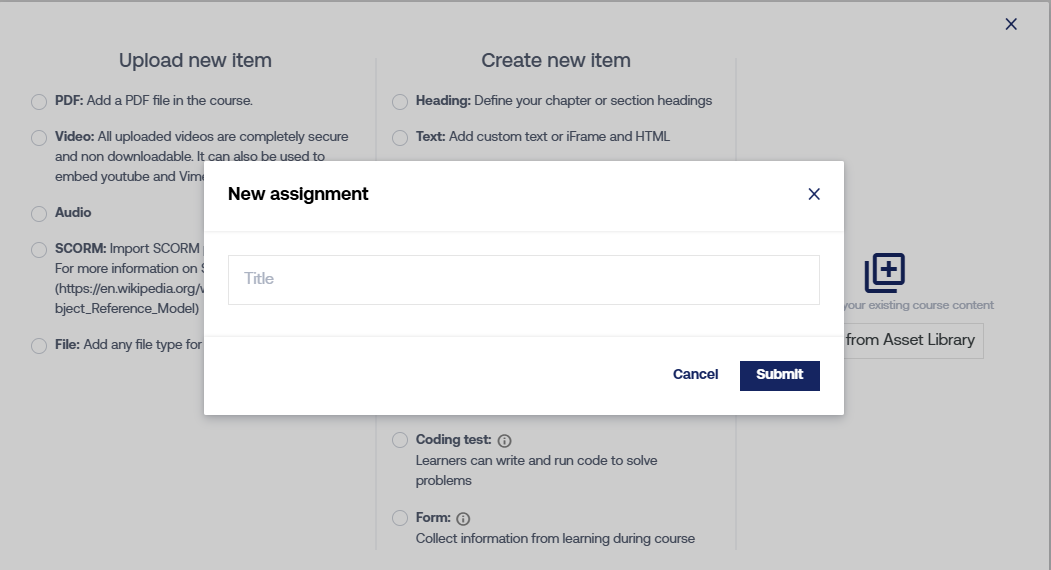The image size is (1051, 570).
Task: Click the Title input field
Action: pyautogui.click(x=523, y=279)
